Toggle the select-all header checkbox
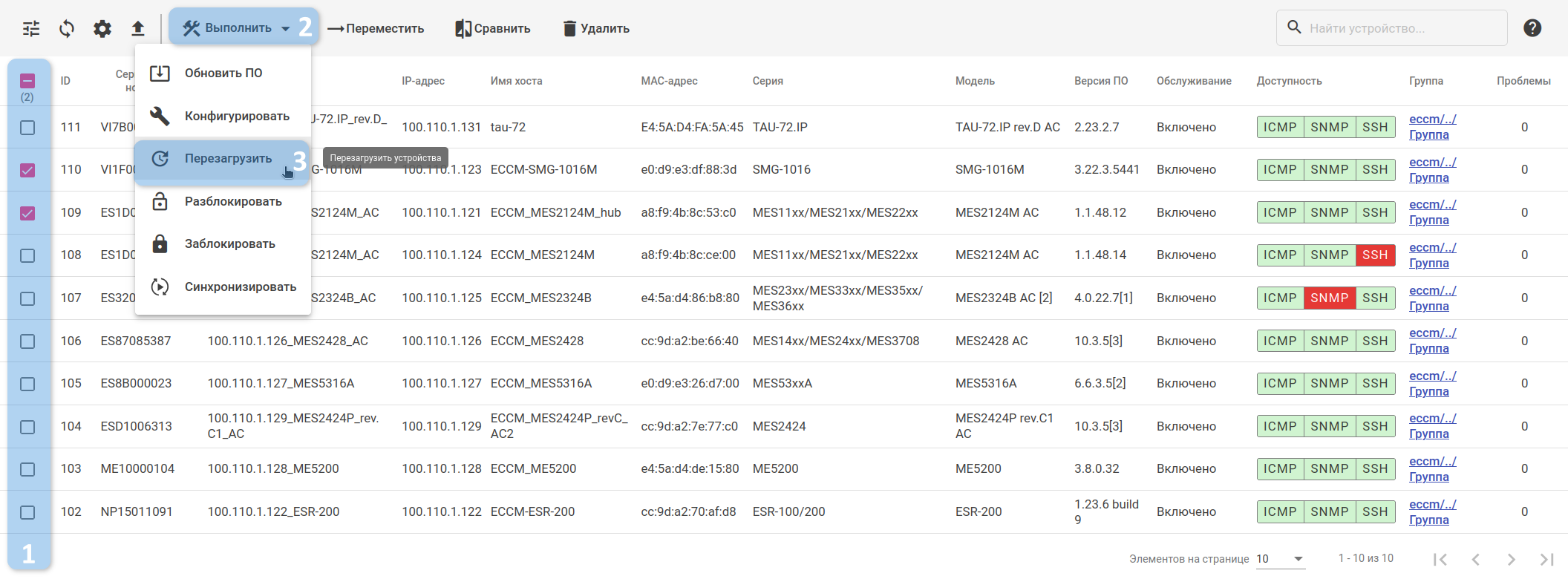Image resolution: width=1568 pixels, height=579 pixels. (27, 81)
